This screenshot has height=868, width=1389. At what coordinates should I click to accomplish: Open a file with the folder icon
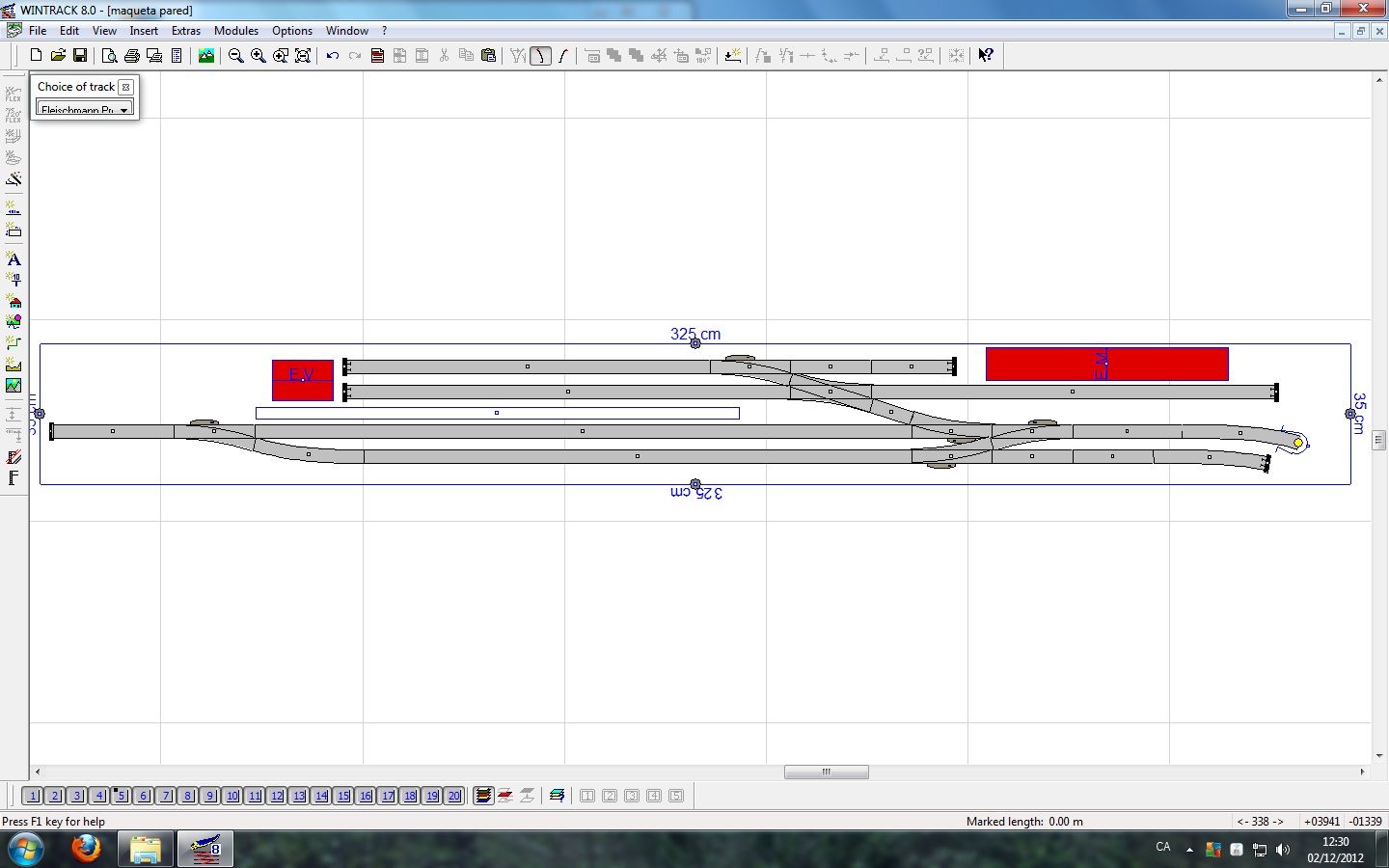(x=58, y=56)
